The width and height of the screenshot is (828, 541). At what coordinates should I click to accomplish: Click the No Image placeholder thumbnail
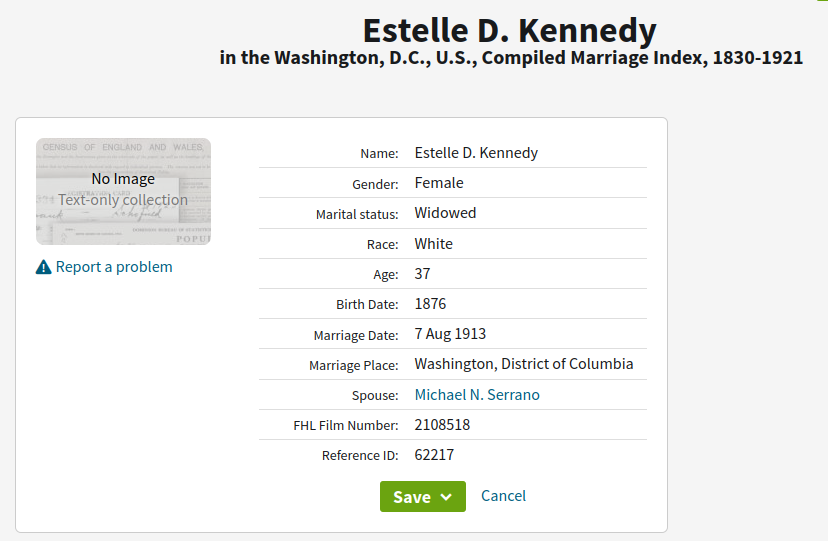123,191
